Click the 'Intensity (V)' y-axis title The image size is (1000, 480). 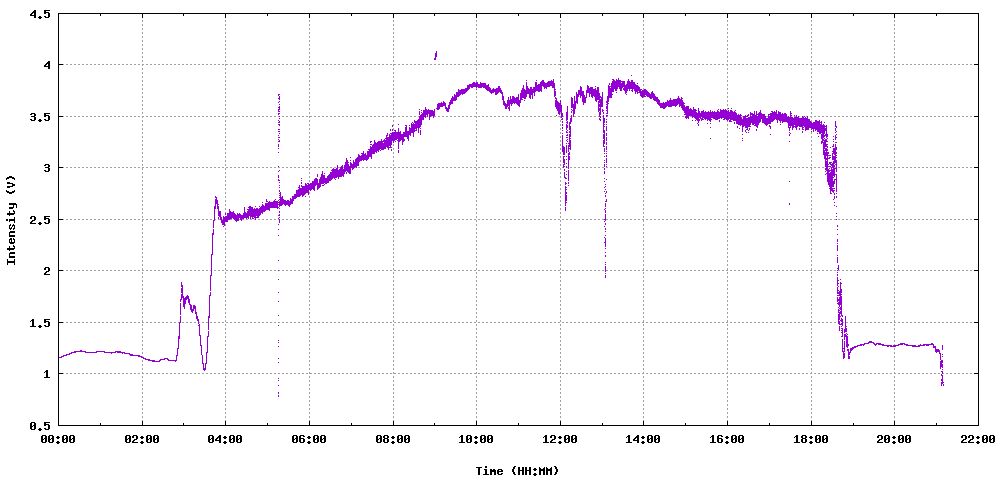tap(10, 219)
